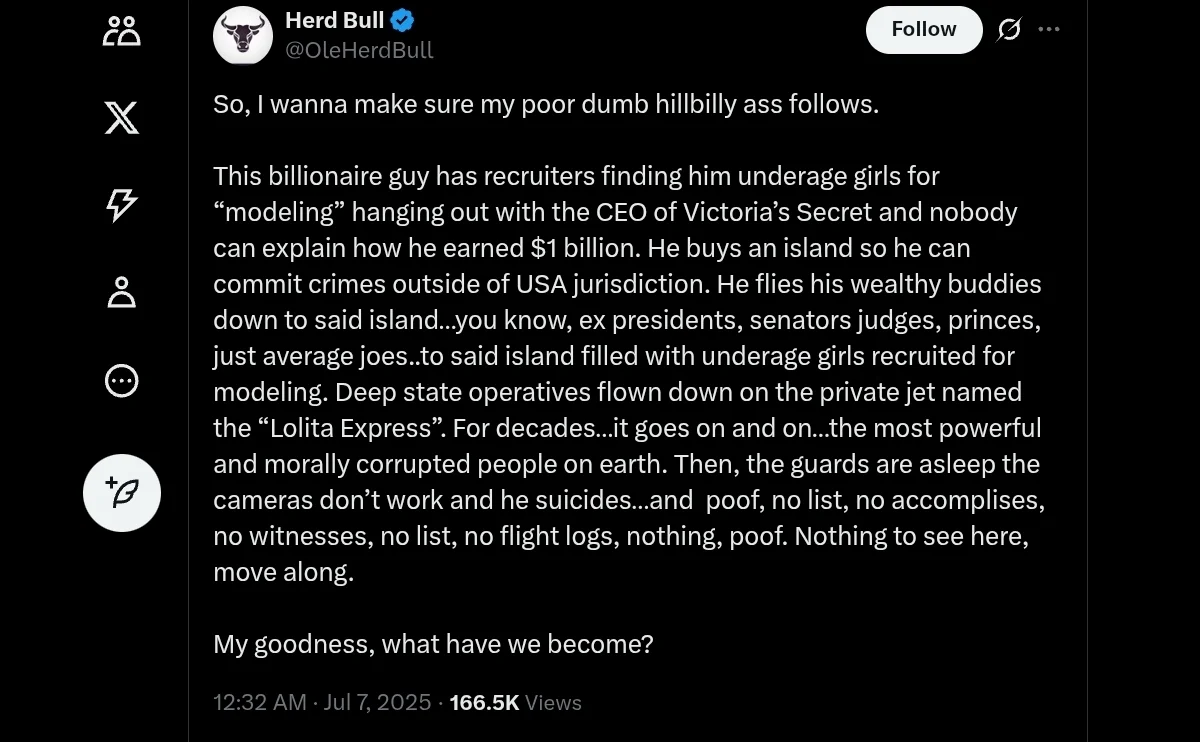Click the X Premium logo icon

122,119
